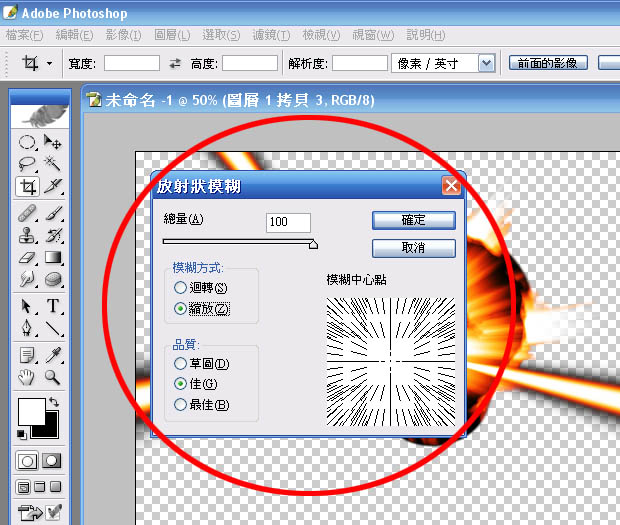Open the 檢視 (View) menu
Viewport: 620px width, 525px height.
(x=321, y=35)
